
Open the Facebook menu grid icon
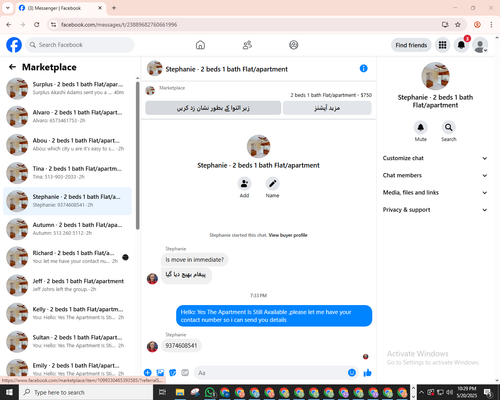click(442, 45)
